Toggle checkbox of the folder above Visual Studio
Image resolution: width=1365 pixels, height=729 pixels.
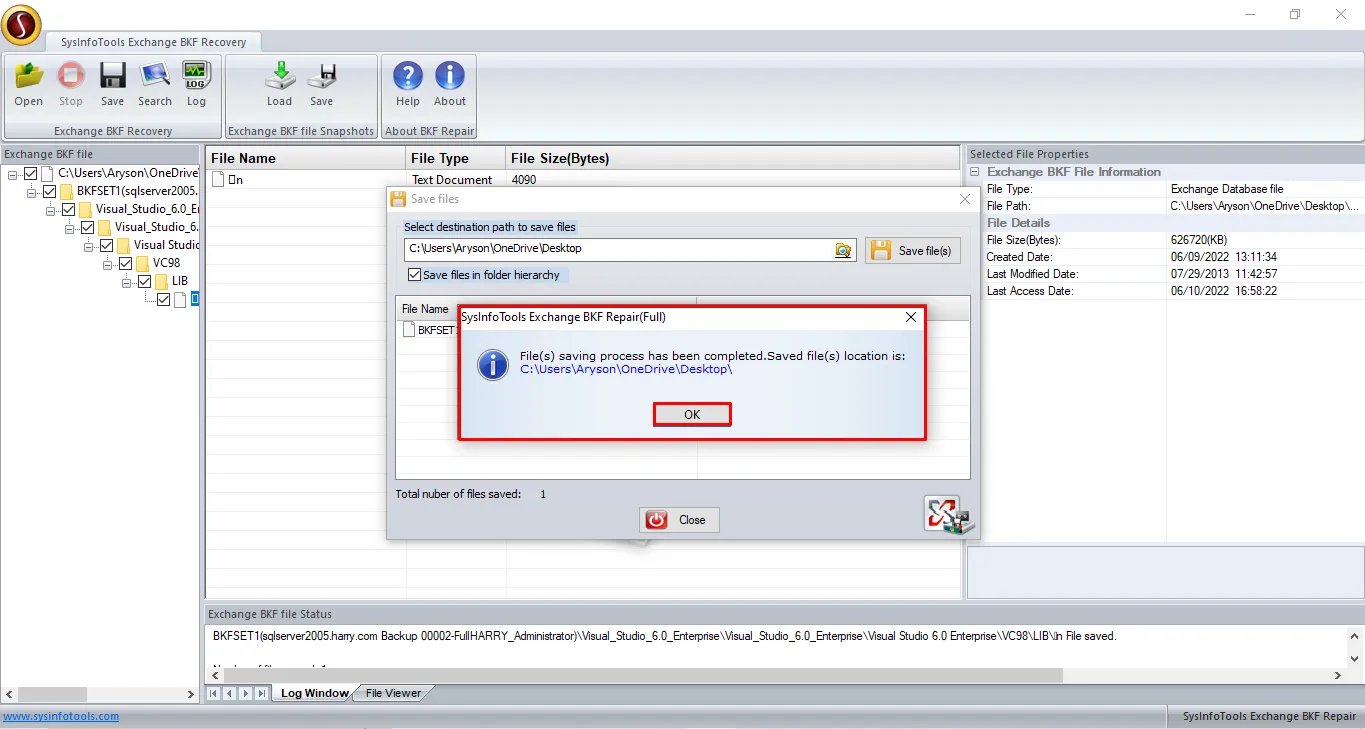pyautogui.click(x=88, y=227)
